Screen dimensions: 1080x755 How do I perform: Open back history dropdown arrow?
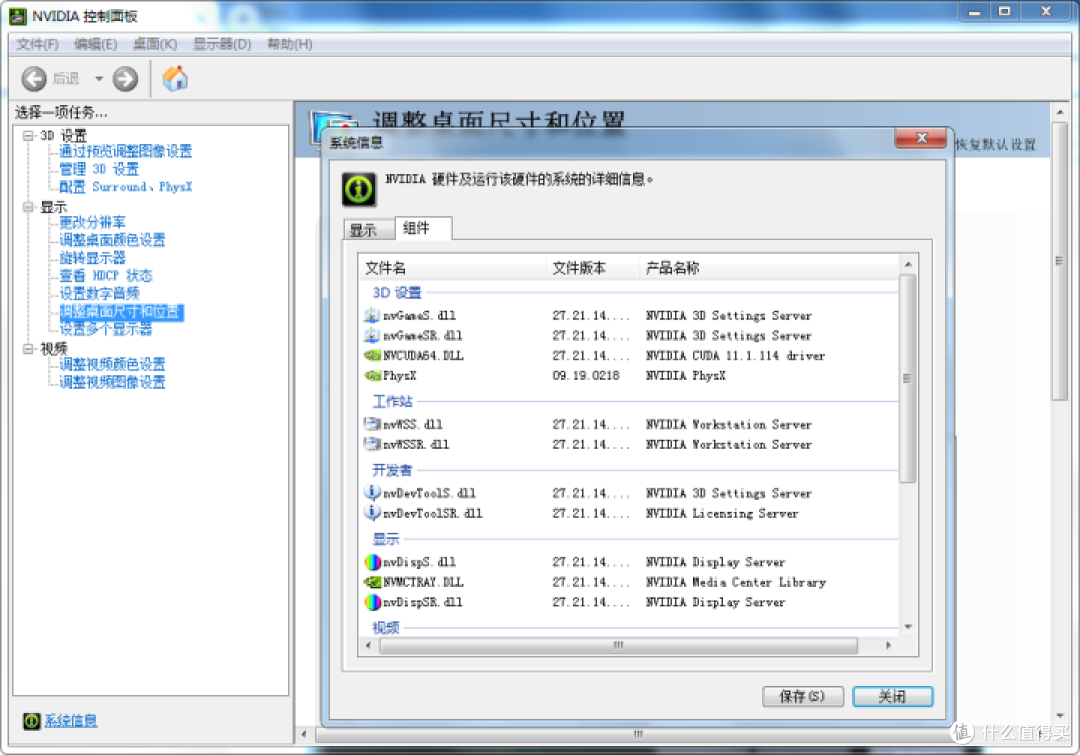(x=98, y=79)
